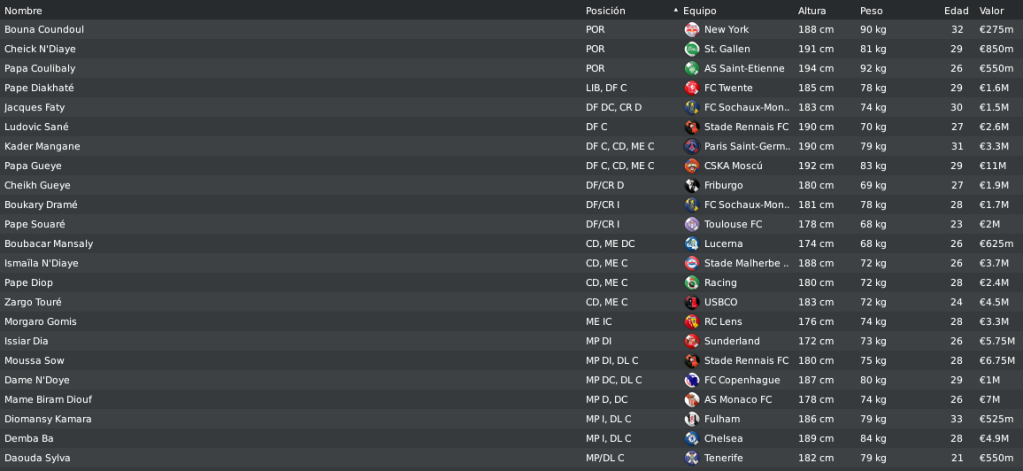Click the Fulham club badge icon
Viewport: 1023px width, 471px height.
point(692,419)
